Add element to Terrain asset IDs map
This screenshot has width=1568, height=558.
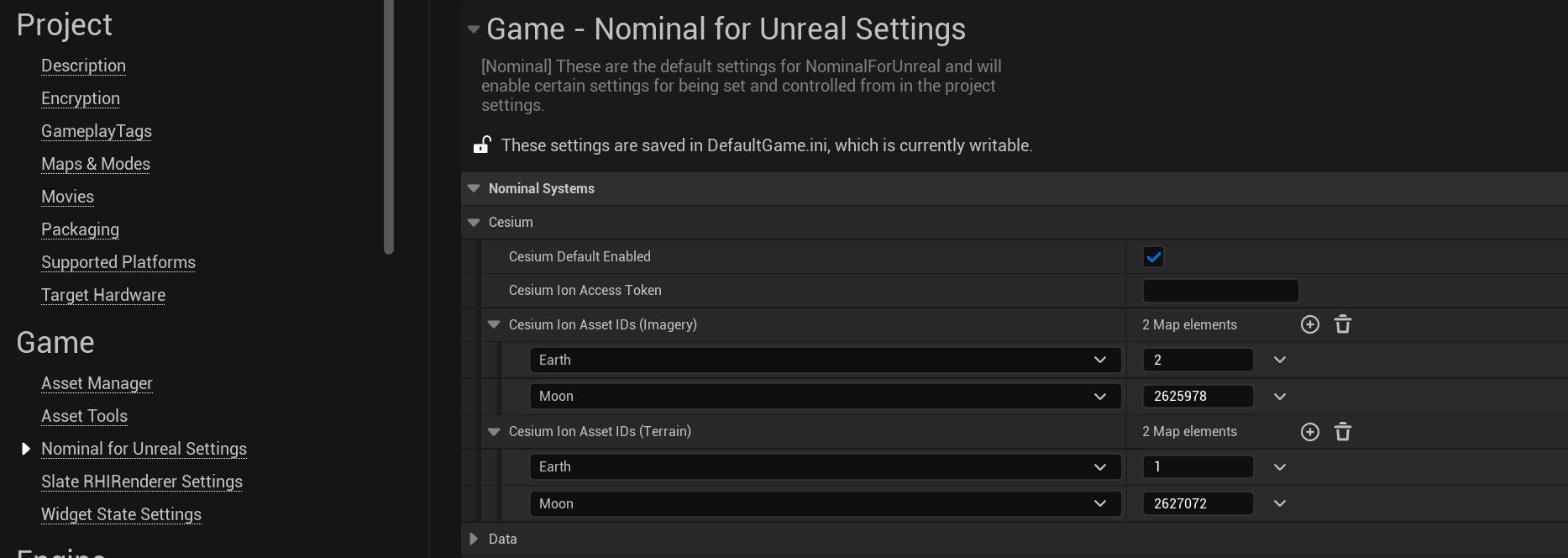(x=1309, y=432)
